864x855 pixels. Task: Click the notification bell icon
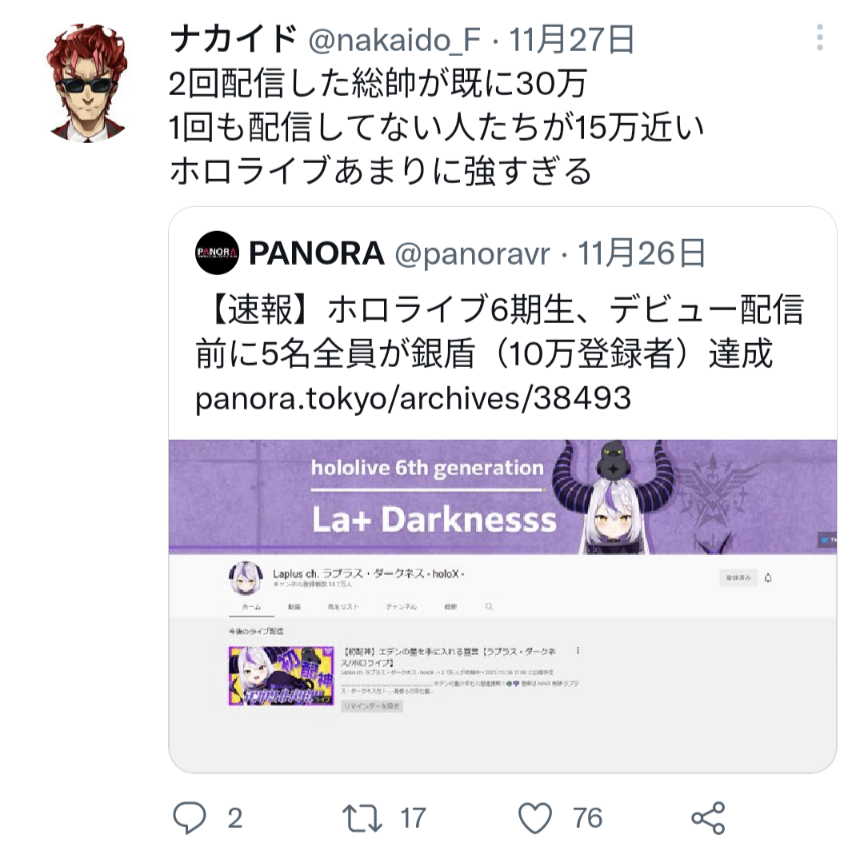tap(768, 578)
